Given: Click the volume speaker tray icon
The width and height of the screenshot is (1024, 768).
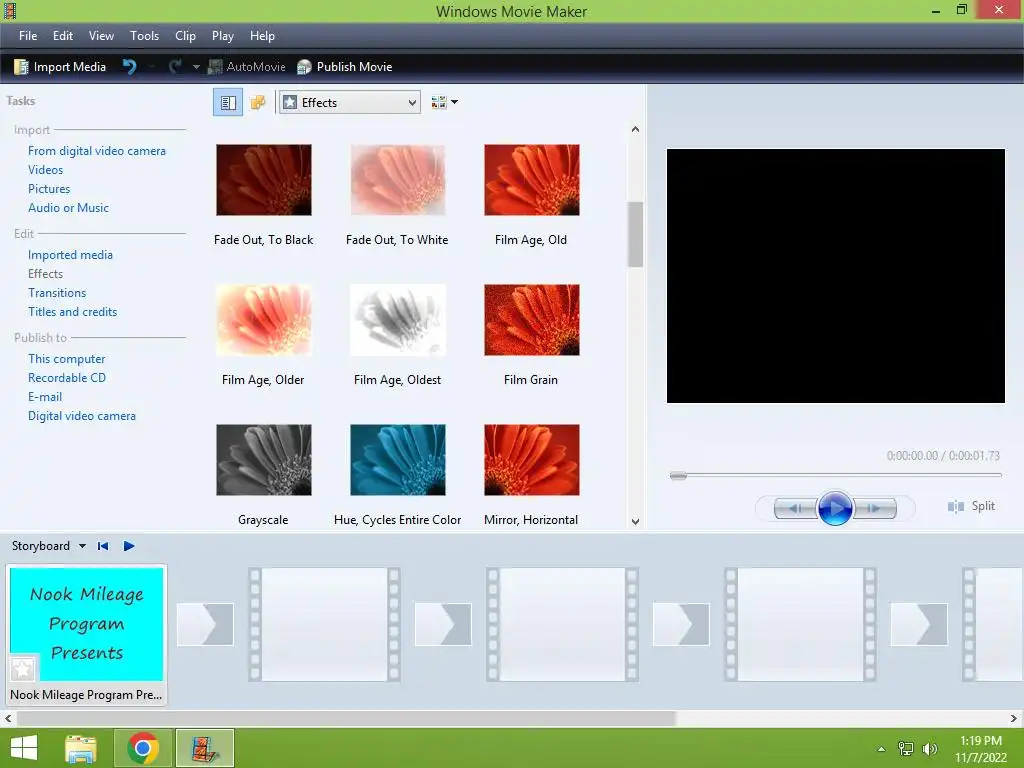Looking at the screenshot, I should [x=930, y=749].
